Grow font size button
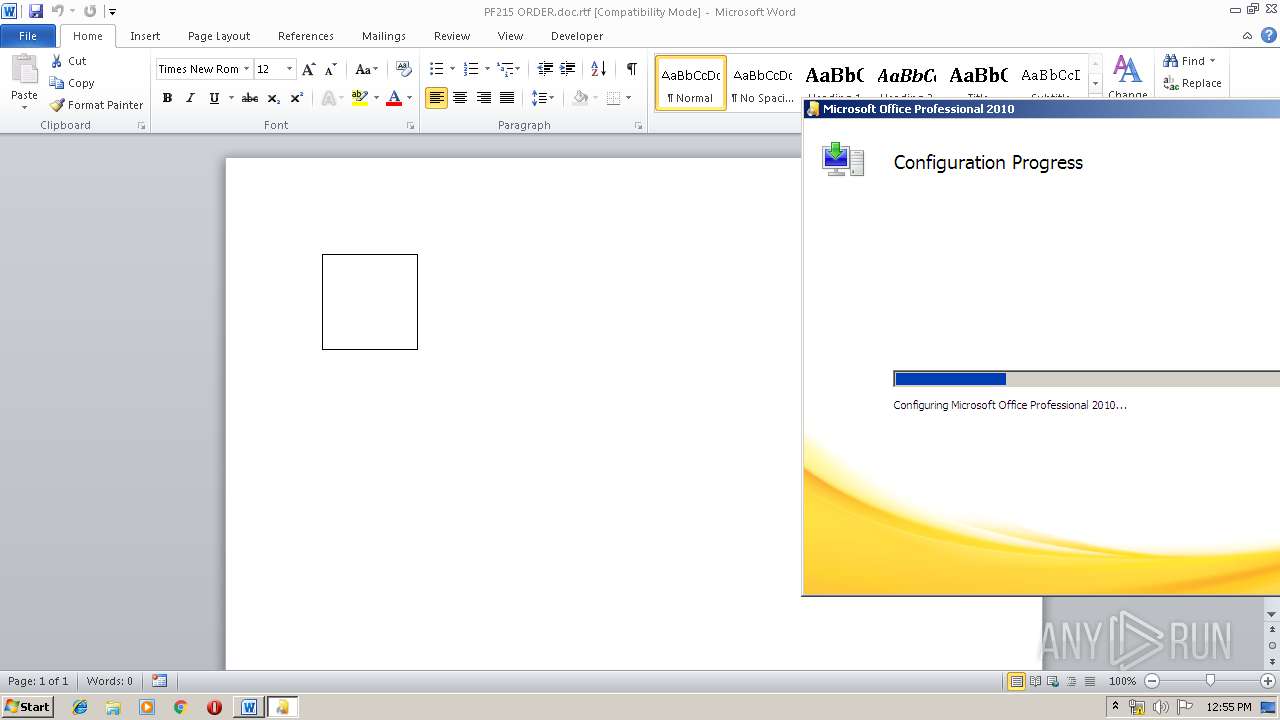Viewport: 1280px width, 720px height. coord(309,69)
